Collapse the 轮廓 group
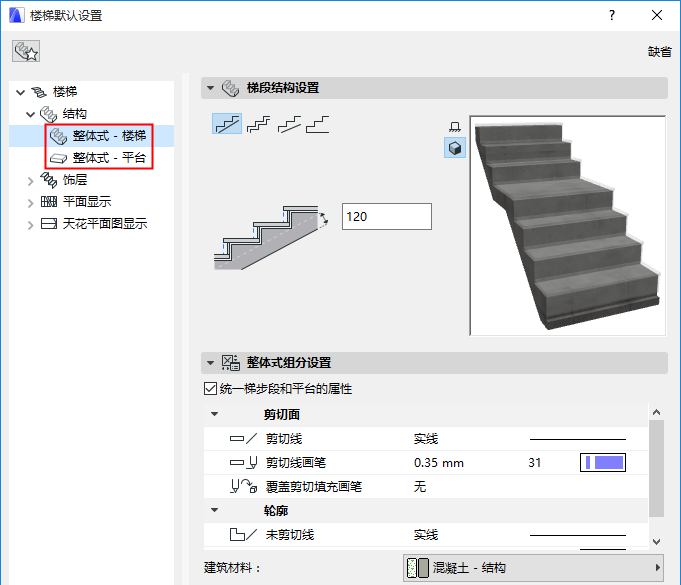Viewport: 681px width, 585px height. pos(215,510)
